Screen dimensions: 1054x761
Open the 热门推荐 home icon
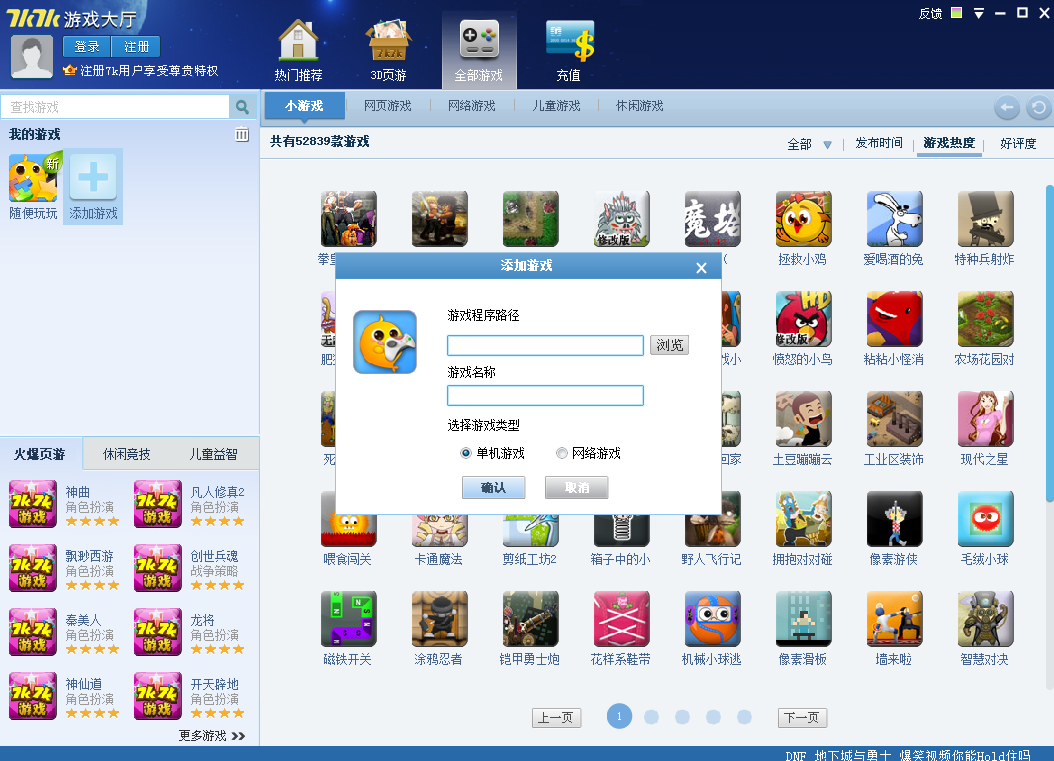point(298,40)
